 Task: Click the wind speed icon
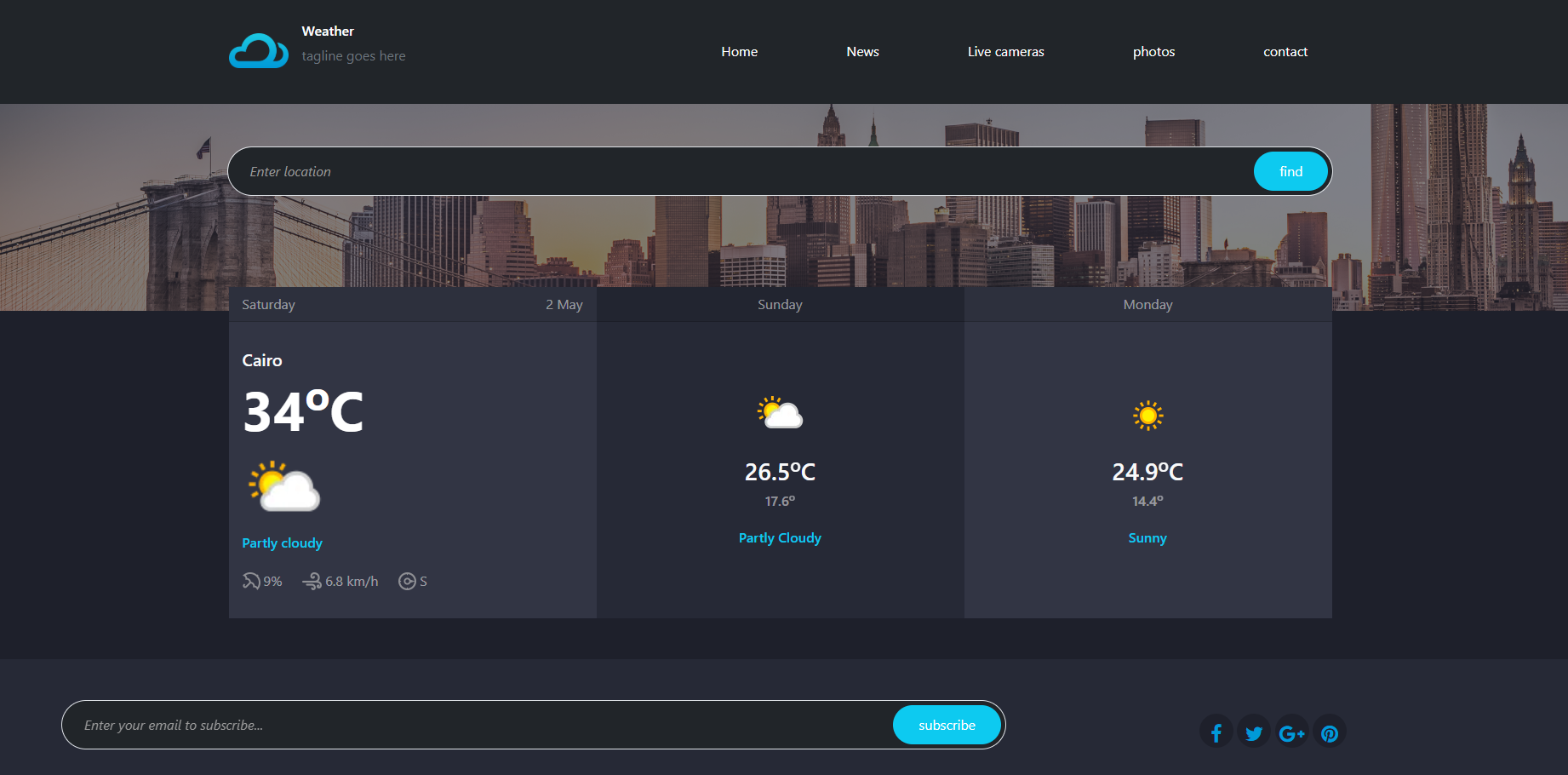(x=312, y=581)
